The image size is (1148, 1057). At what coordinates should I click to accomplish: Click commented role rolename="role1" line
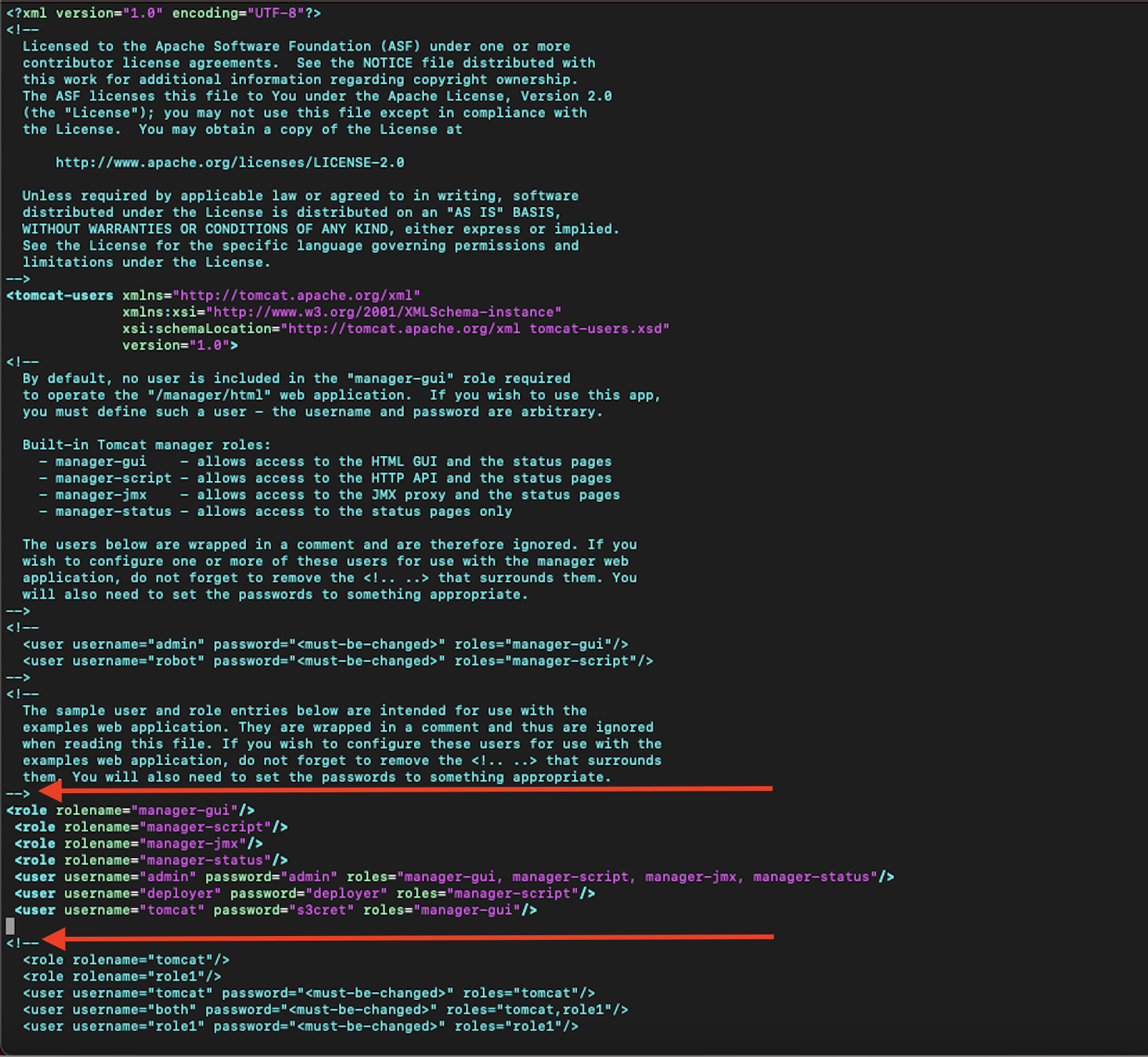coord(122,977)
